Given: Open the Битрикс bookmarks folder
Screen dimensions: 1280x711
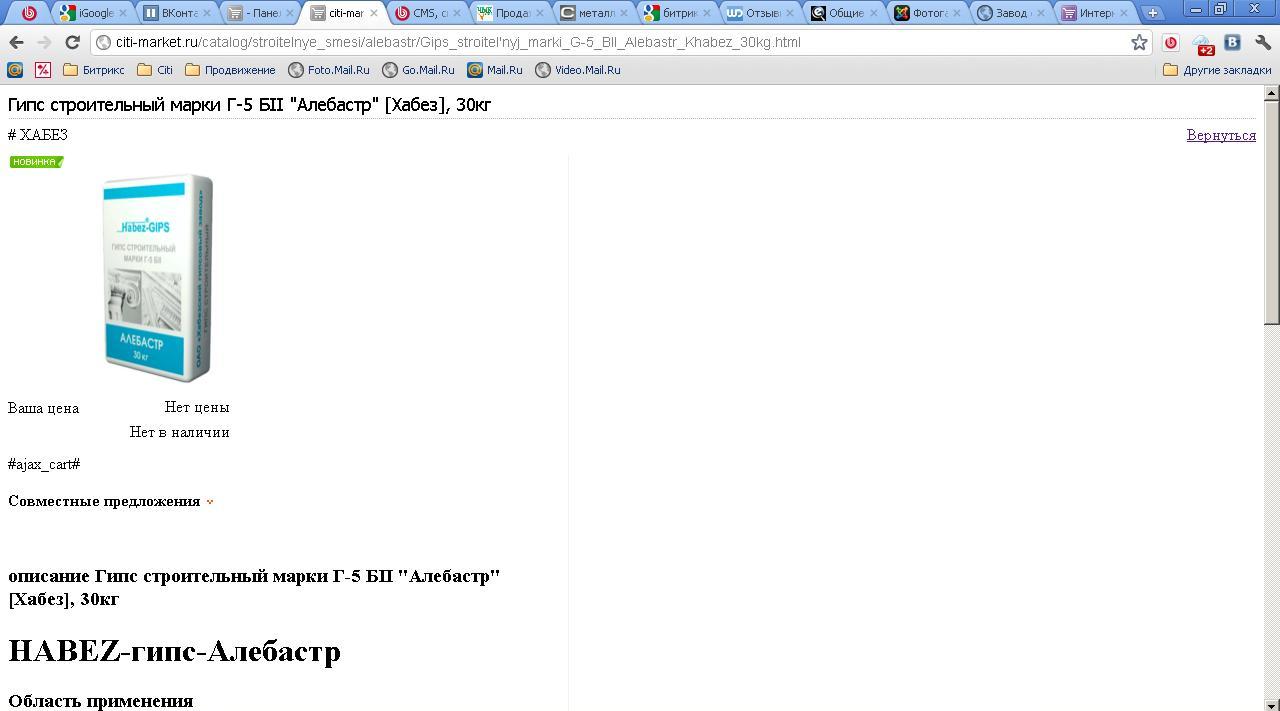Looking at the screenshot, I should tap(94, 70).
